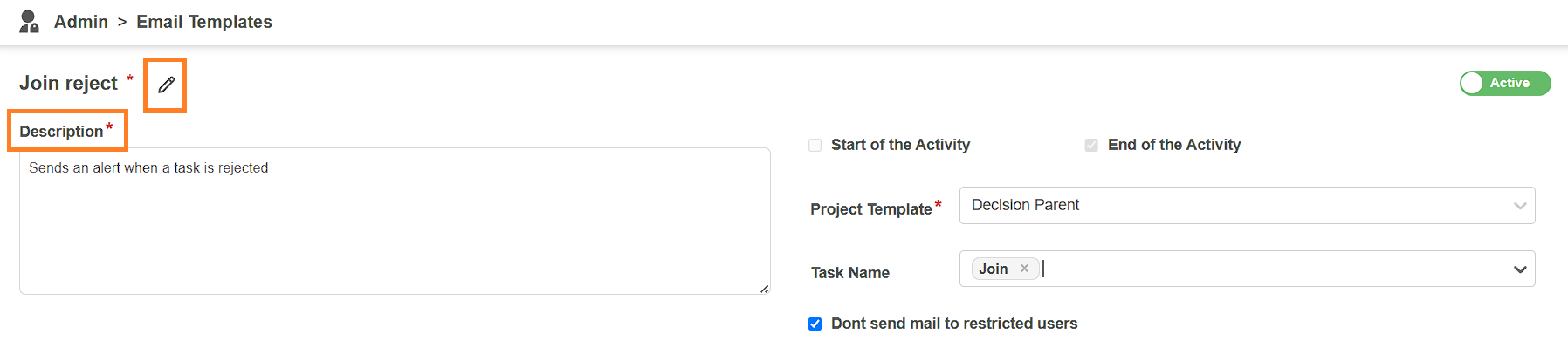Select the Join task chip
Screen dimensions: 1568x341
(993, 269)
